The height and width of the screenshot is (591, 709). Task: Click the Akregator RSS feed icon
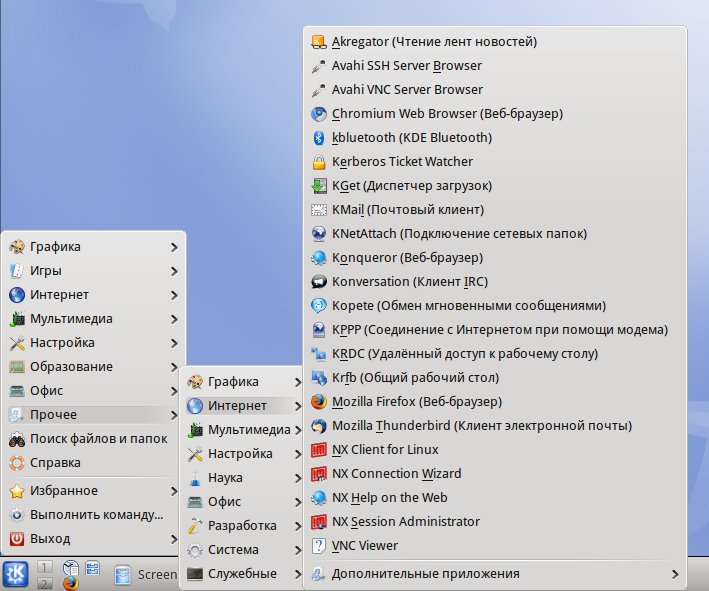319,42
